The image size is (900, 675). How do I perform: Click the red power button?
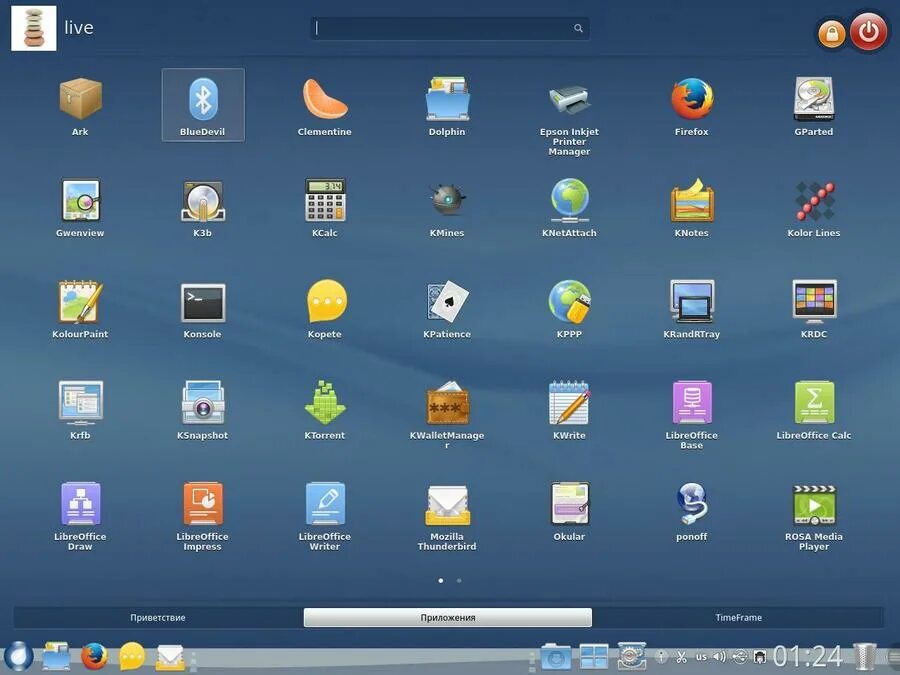pos(868,32)
